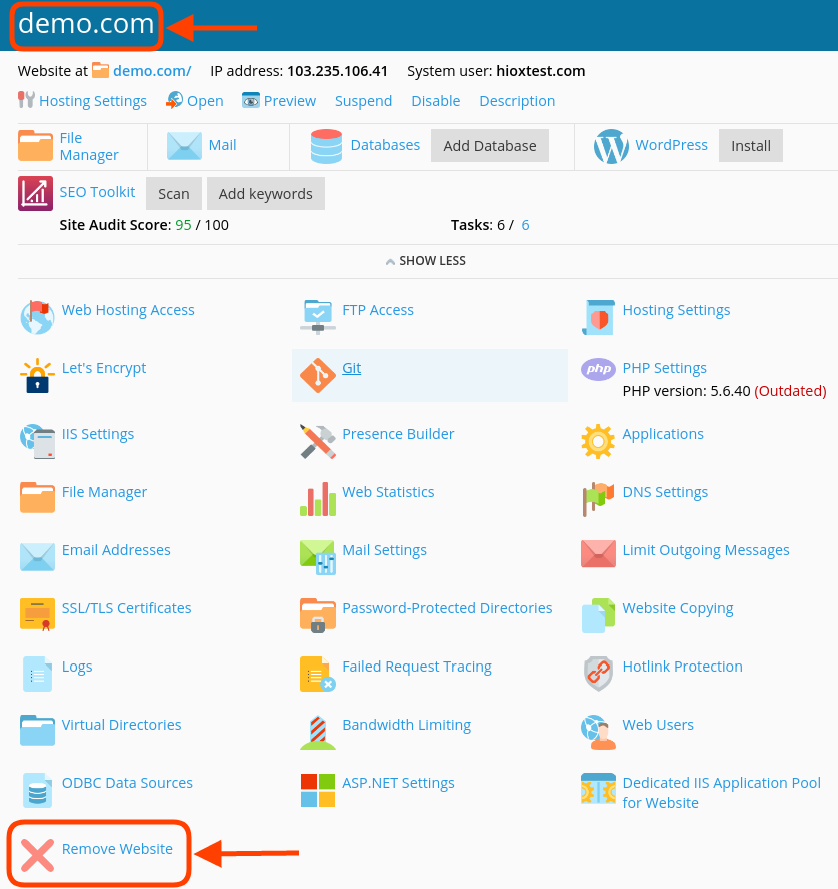The width and height of the screenshot is (838, 889).
Task: Open Mail in the top toolbar
Action: pyautogui.click(x=222, y=145)
